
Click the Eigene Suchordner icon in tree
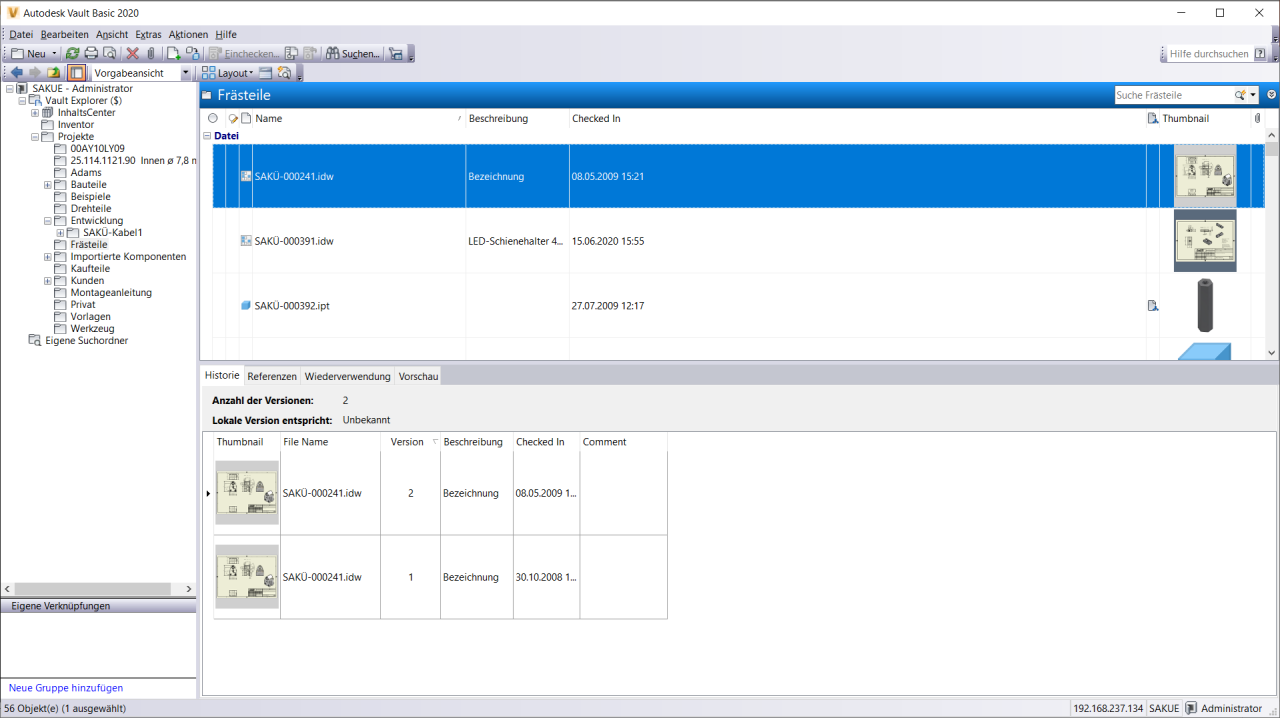[35, 341]
